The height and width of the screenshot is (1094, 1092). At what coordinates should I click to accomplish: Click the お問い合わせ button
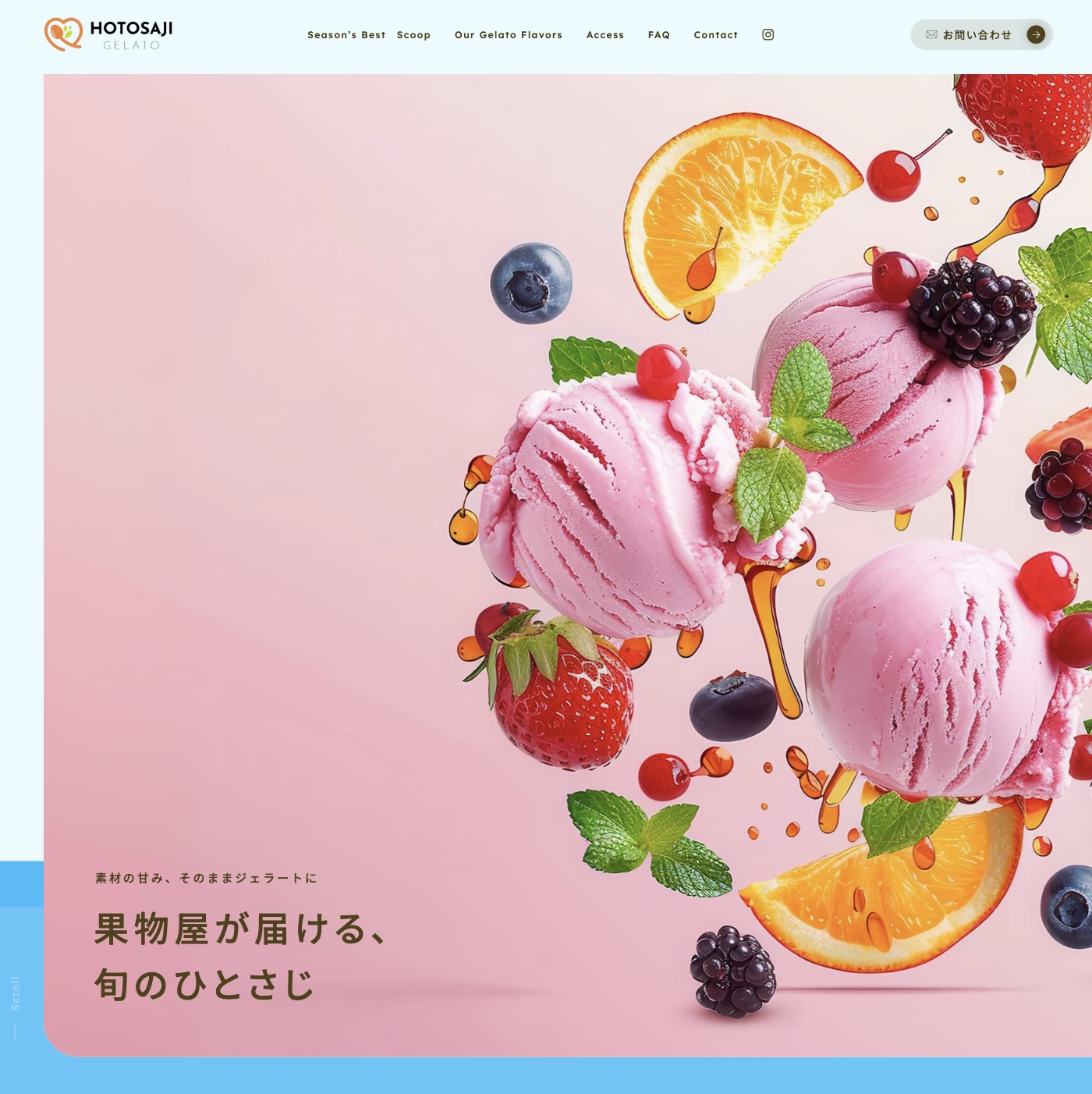(981, 34)
